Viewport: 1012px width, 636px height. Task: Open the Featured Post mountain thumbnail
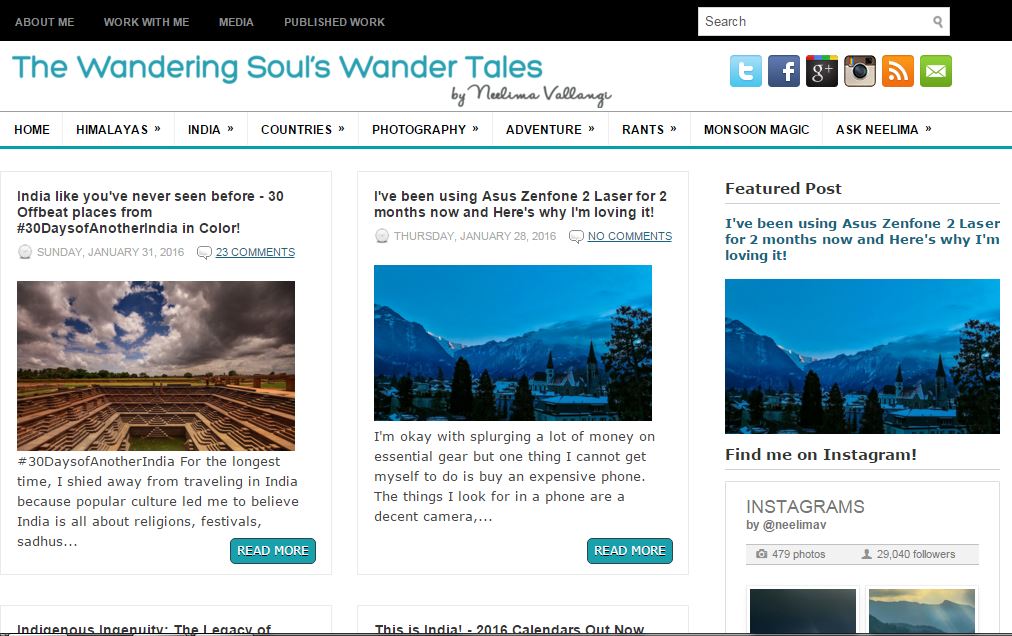click(862, 356)
